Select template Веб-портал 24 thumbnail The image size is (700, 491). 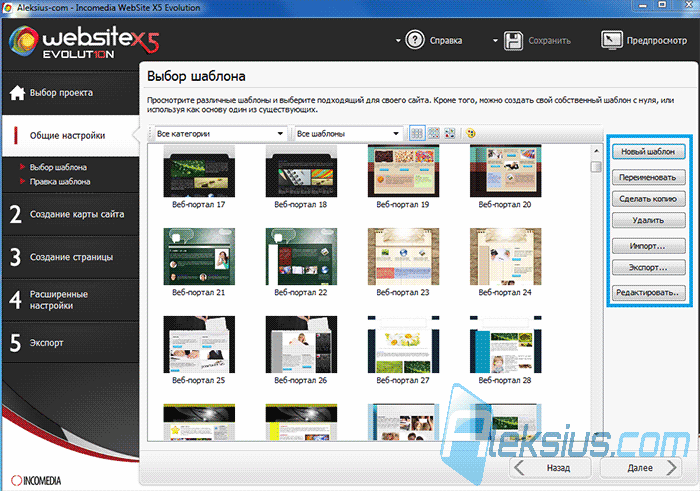point(506,257)
